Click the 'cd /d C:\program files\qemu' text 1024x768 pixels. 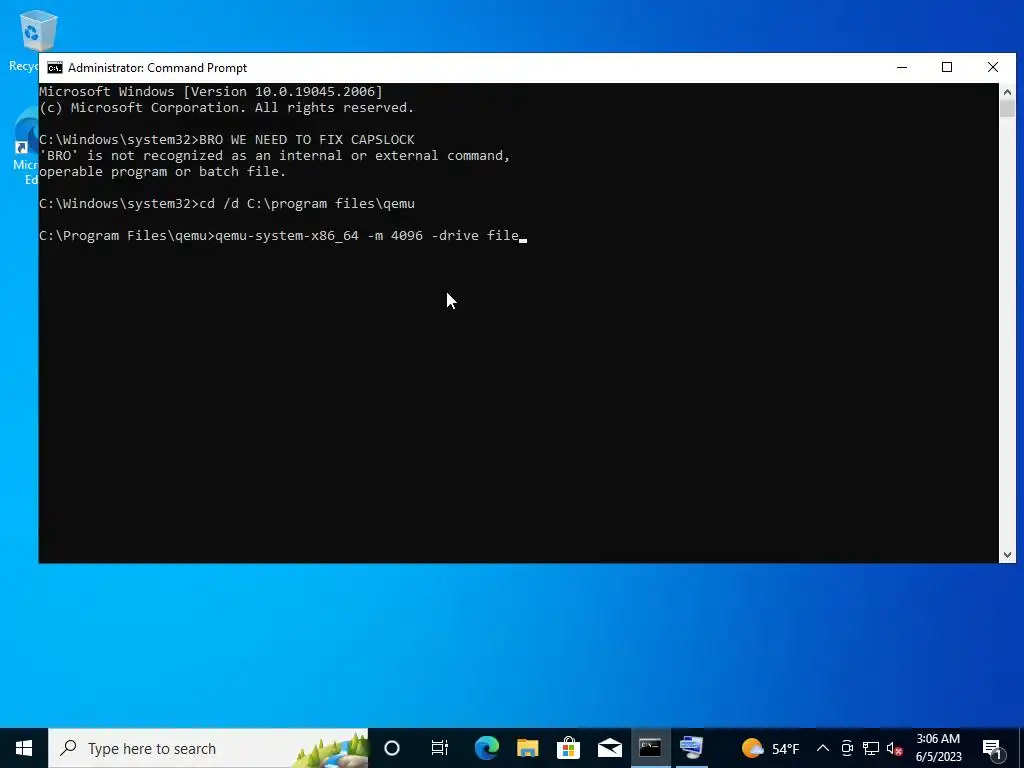pos(307,204)
